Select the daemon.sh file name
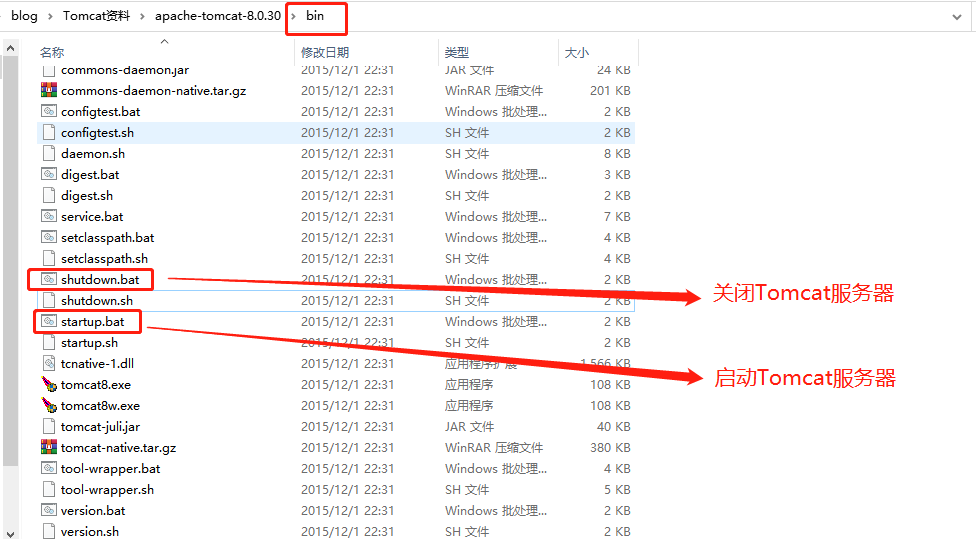This screenshot has width=976, height=539. pyautogui.click(x=93, y=153)
